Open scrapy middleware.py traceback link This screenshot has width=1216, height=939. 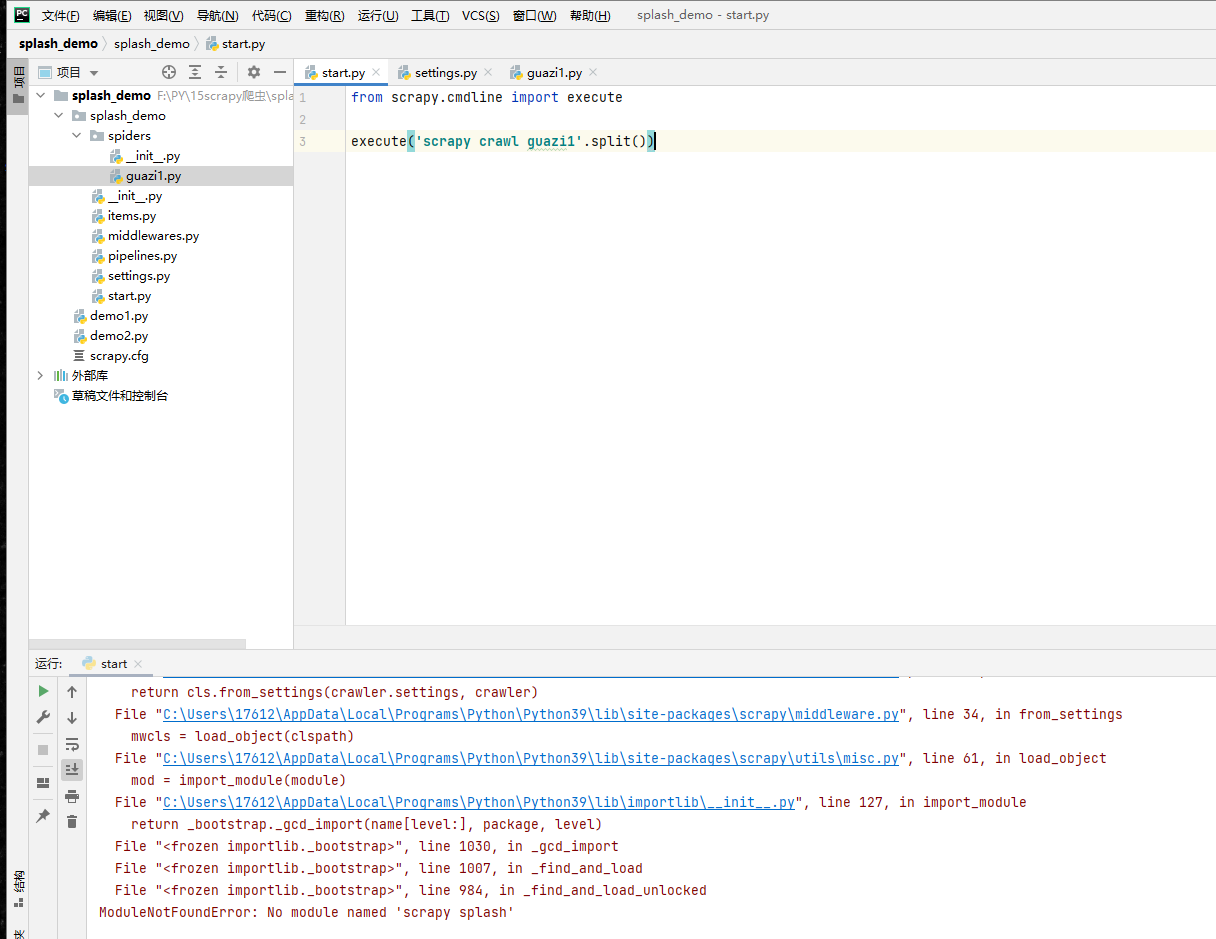point(531,714)
